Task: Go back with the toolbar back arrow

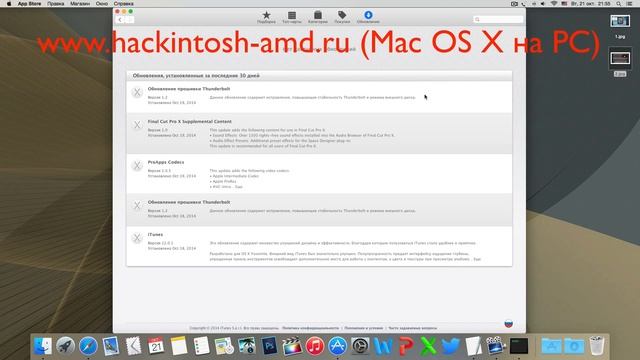Action: (120, 20)
